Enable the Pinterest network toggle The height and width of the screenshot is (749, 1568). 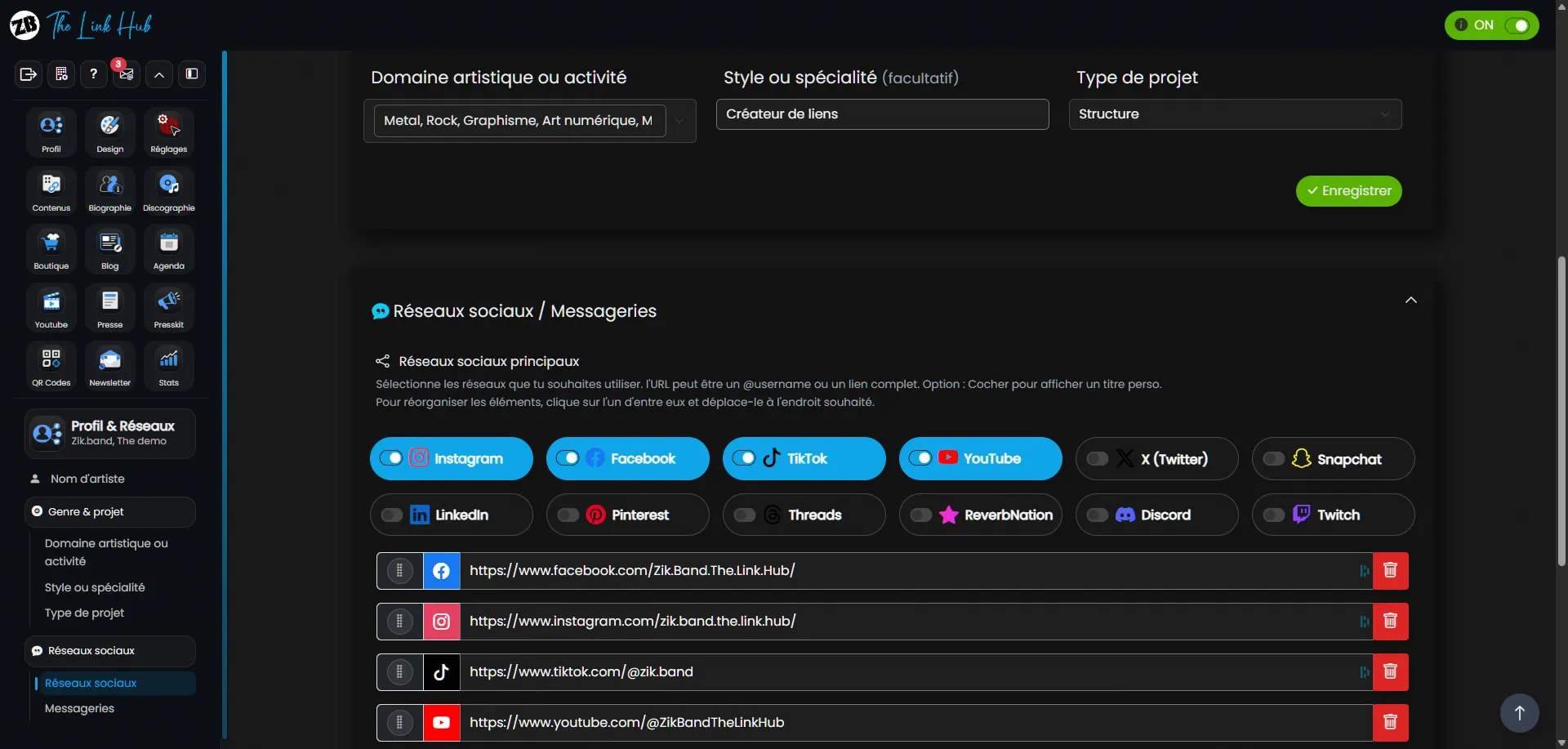568,515
